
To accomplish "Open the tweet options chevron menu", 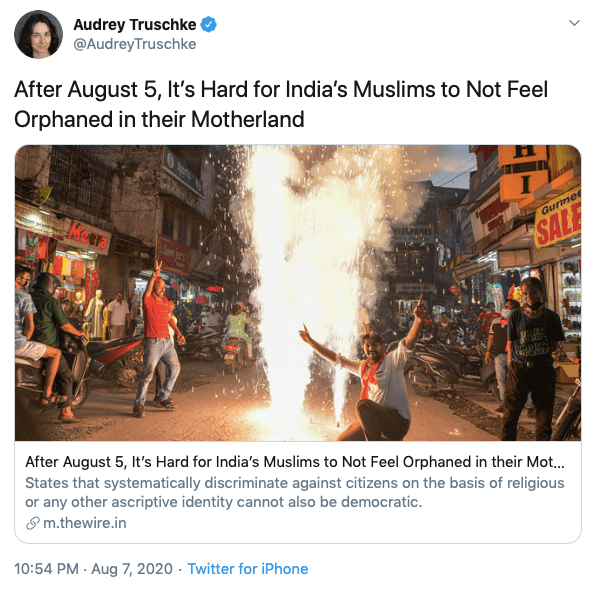I will (574, 23).
